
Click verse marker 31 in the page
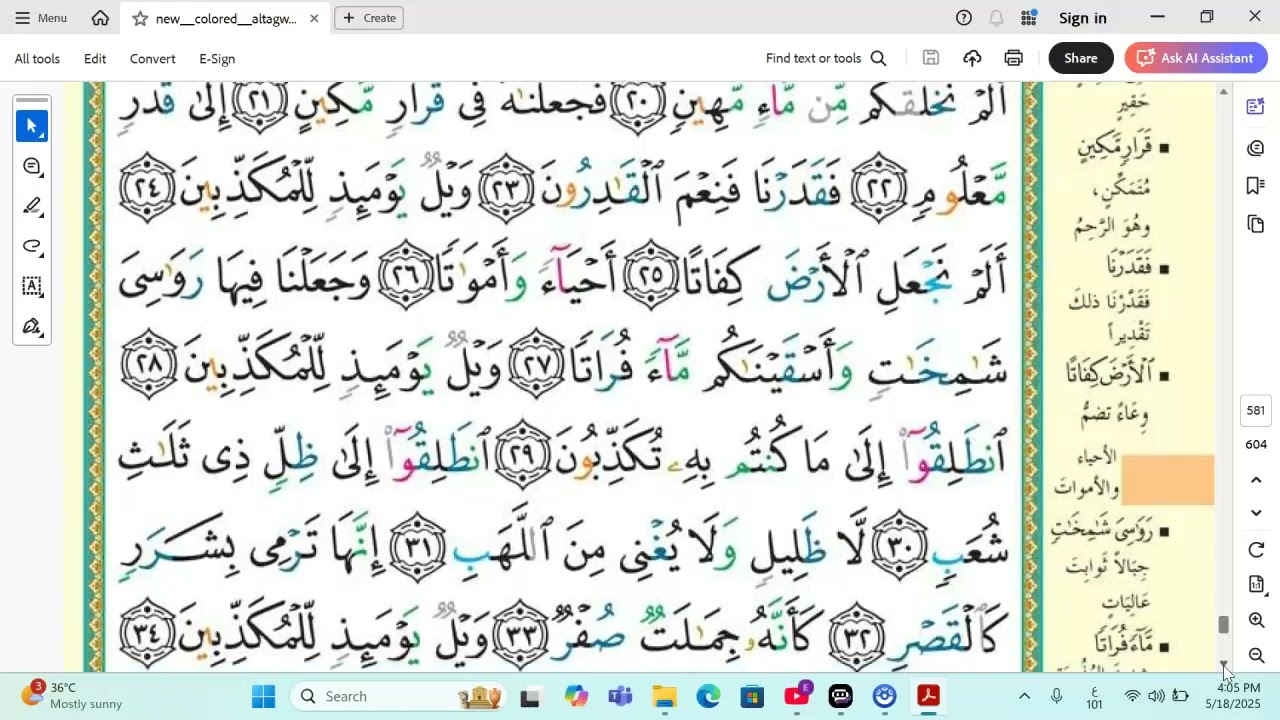click(417, 547)
